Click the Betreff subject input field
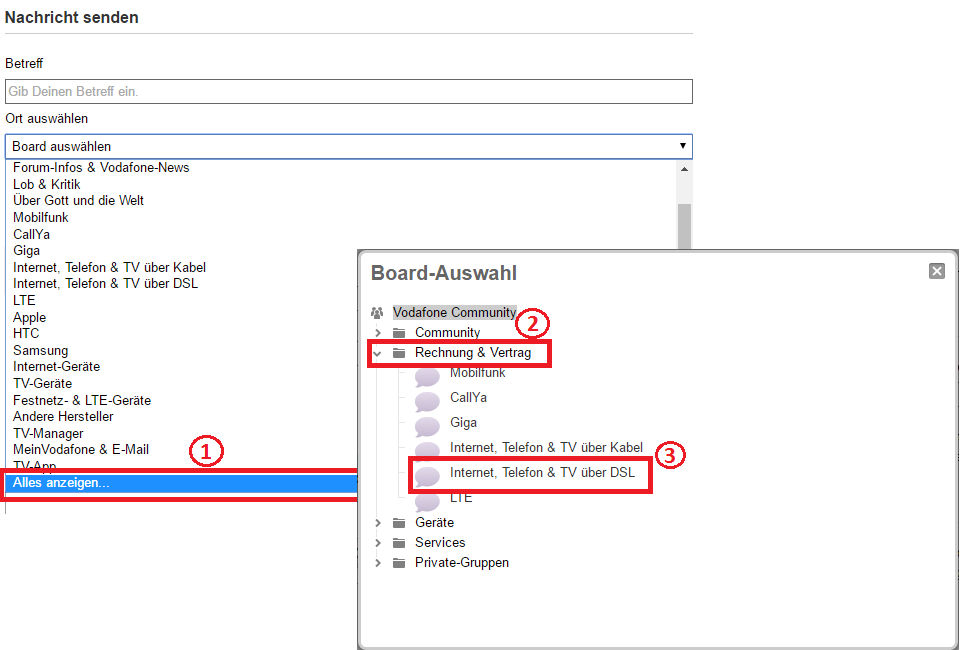The width and height of the screenshot is (960, 650). click(348, 91)
